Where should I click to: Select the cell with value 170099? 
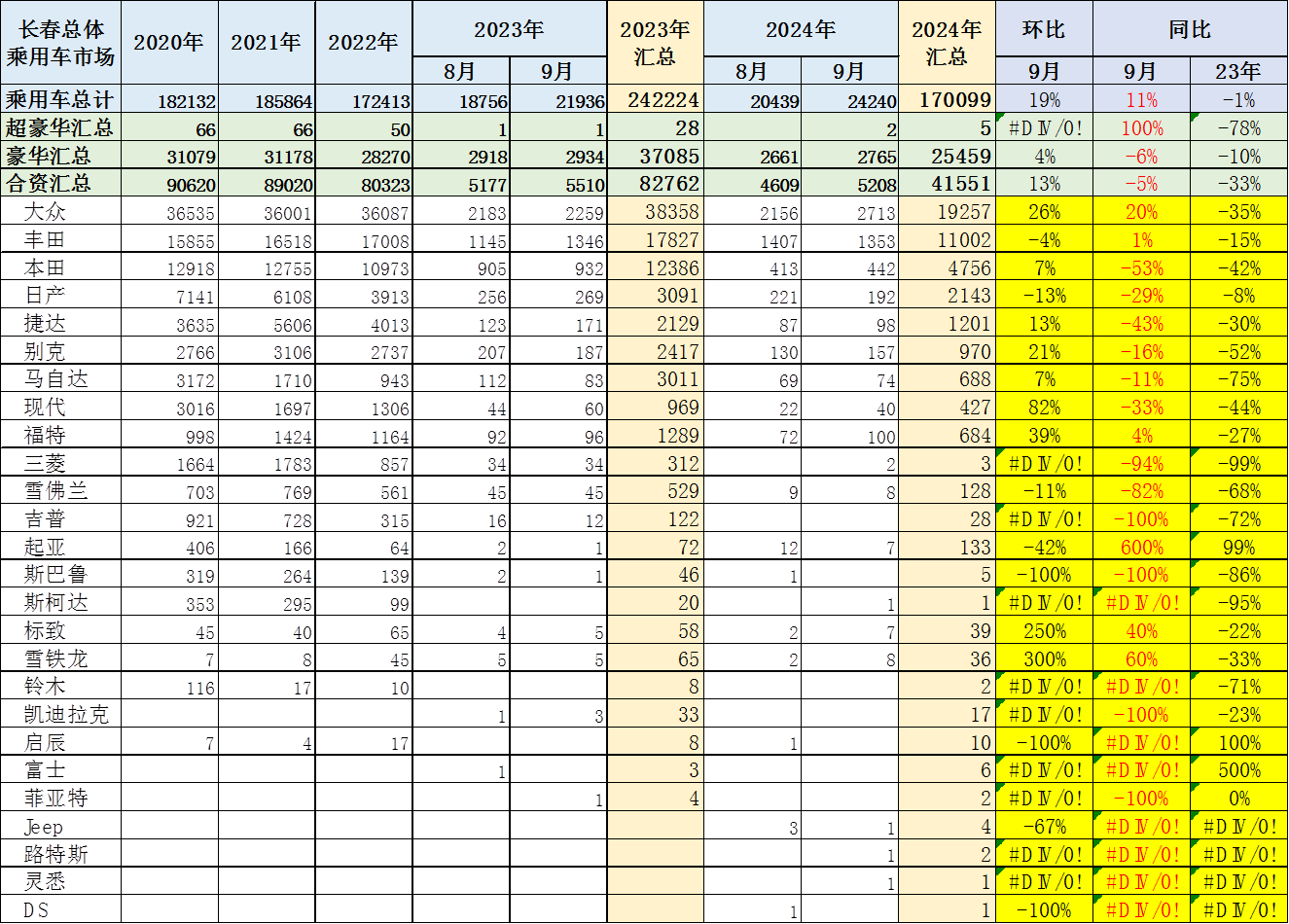(947, 99)
